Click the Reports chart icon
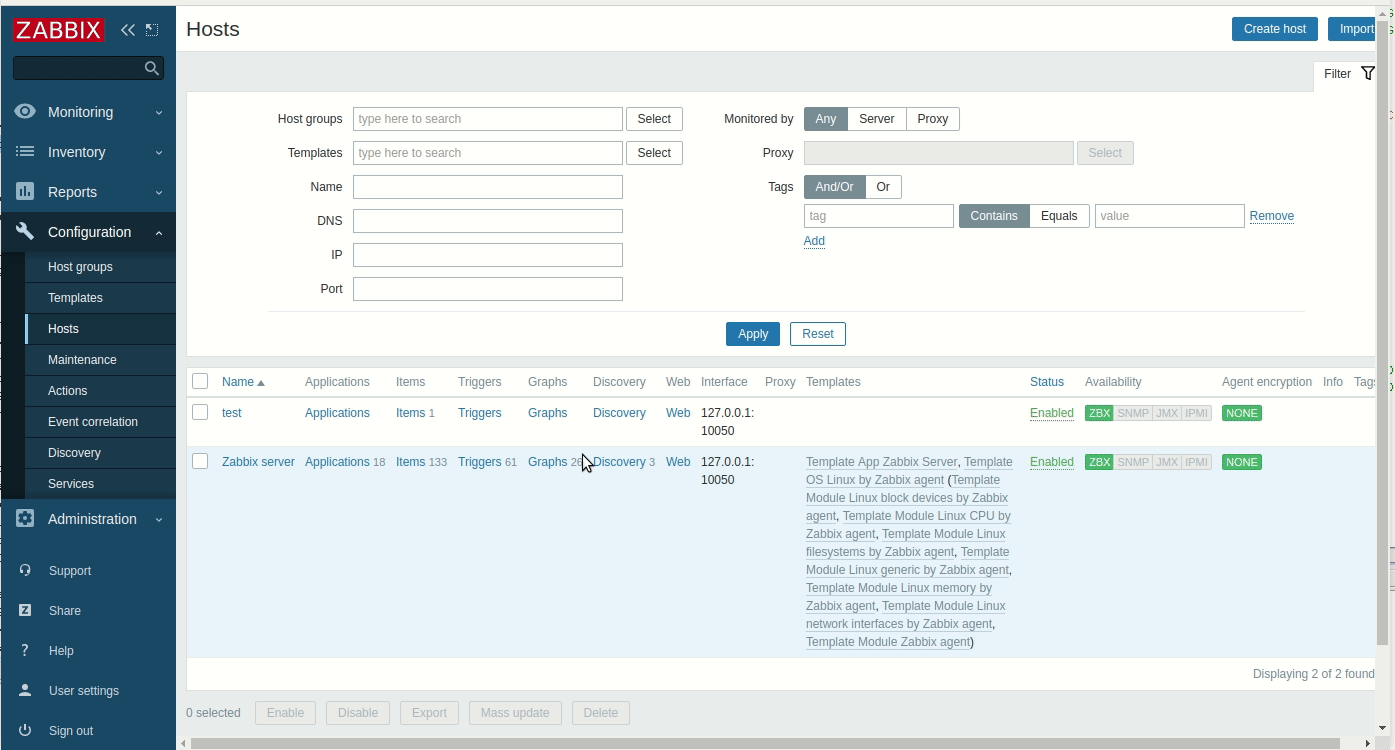1395x750 pixels. click(x=25, y=192)
